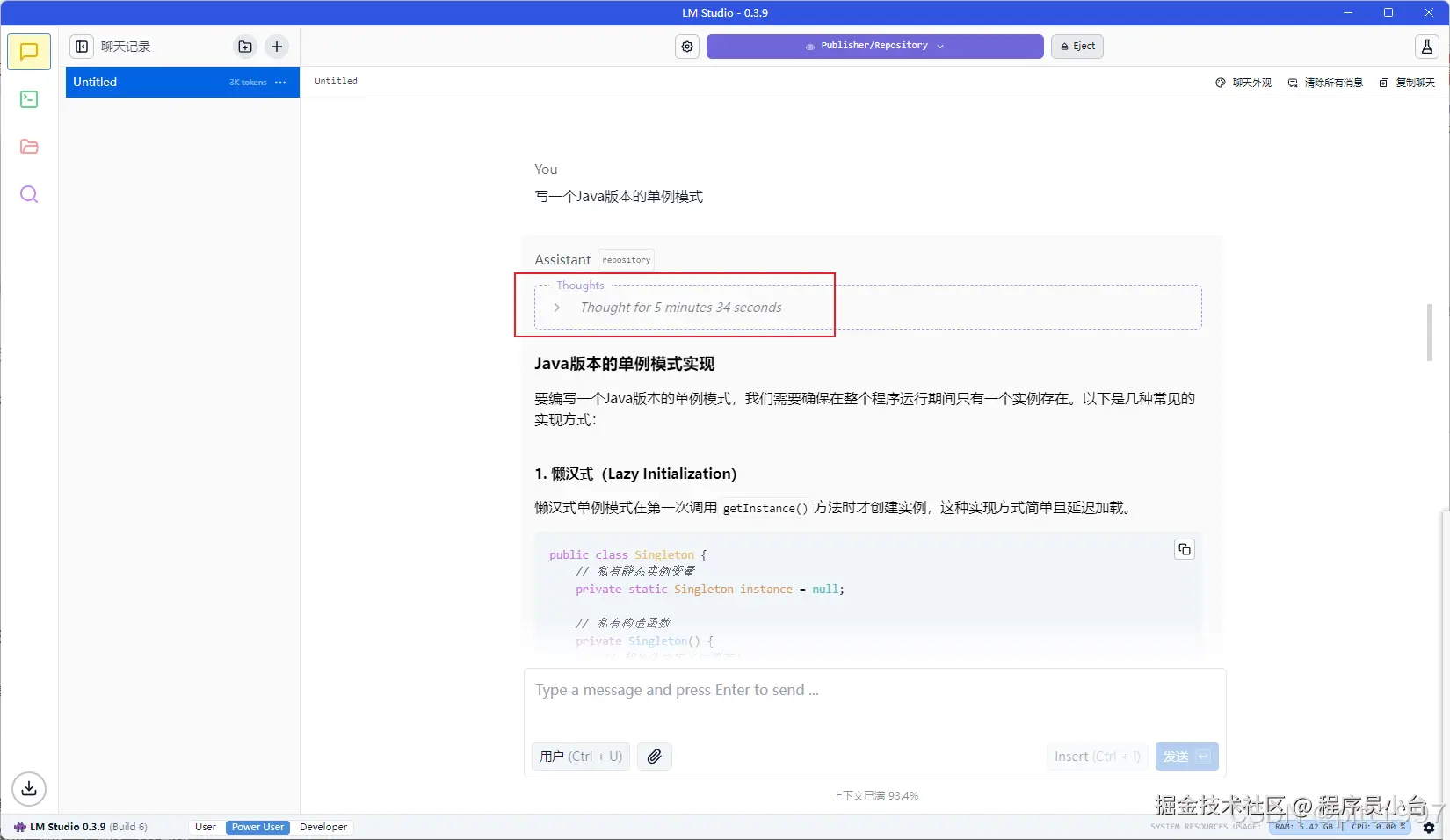Screen dimensions: 1450x840
Task: Eject the currently loaded model
Action: click(1077, 46)
